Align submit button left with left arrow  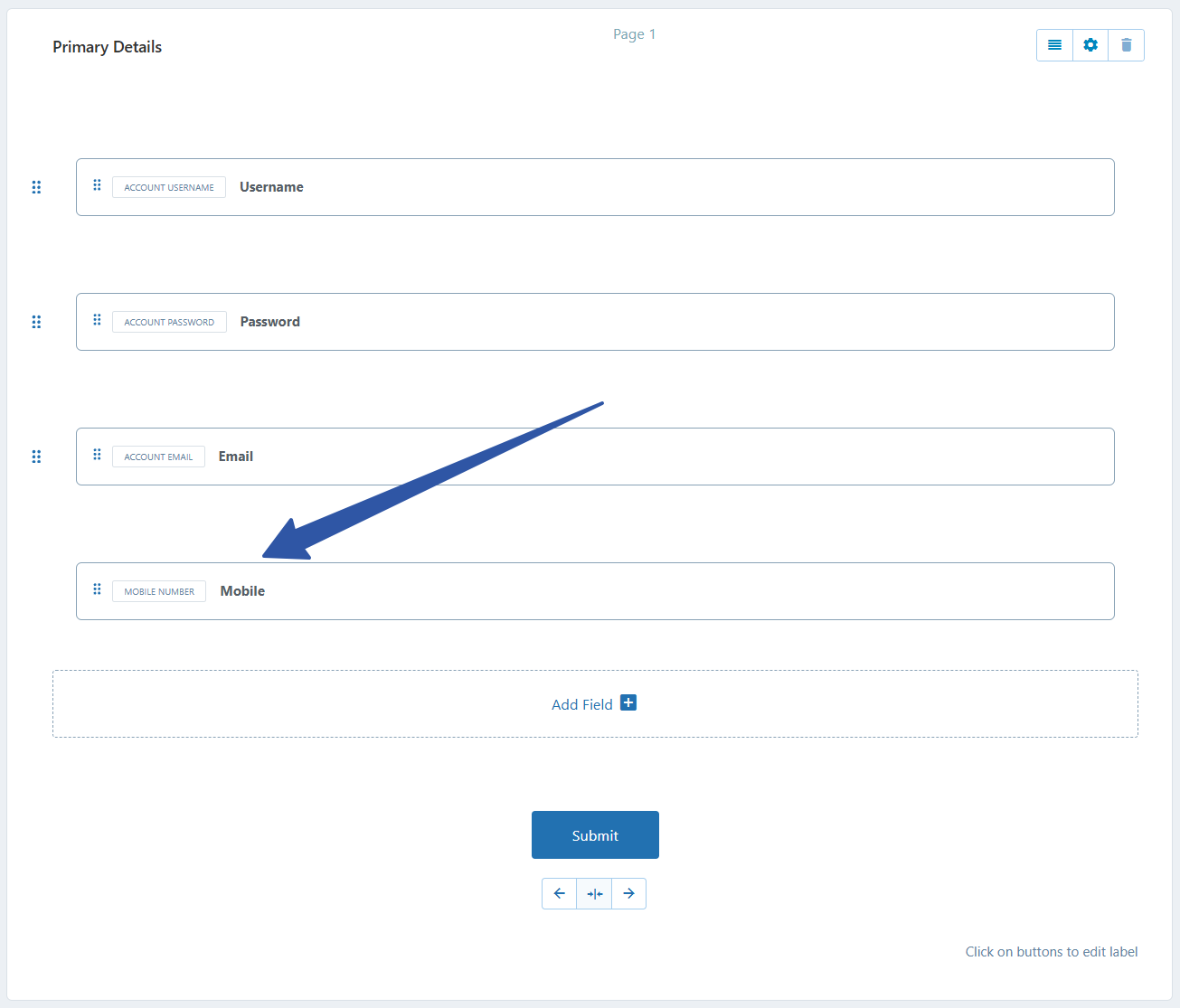[x=559, y=893]
